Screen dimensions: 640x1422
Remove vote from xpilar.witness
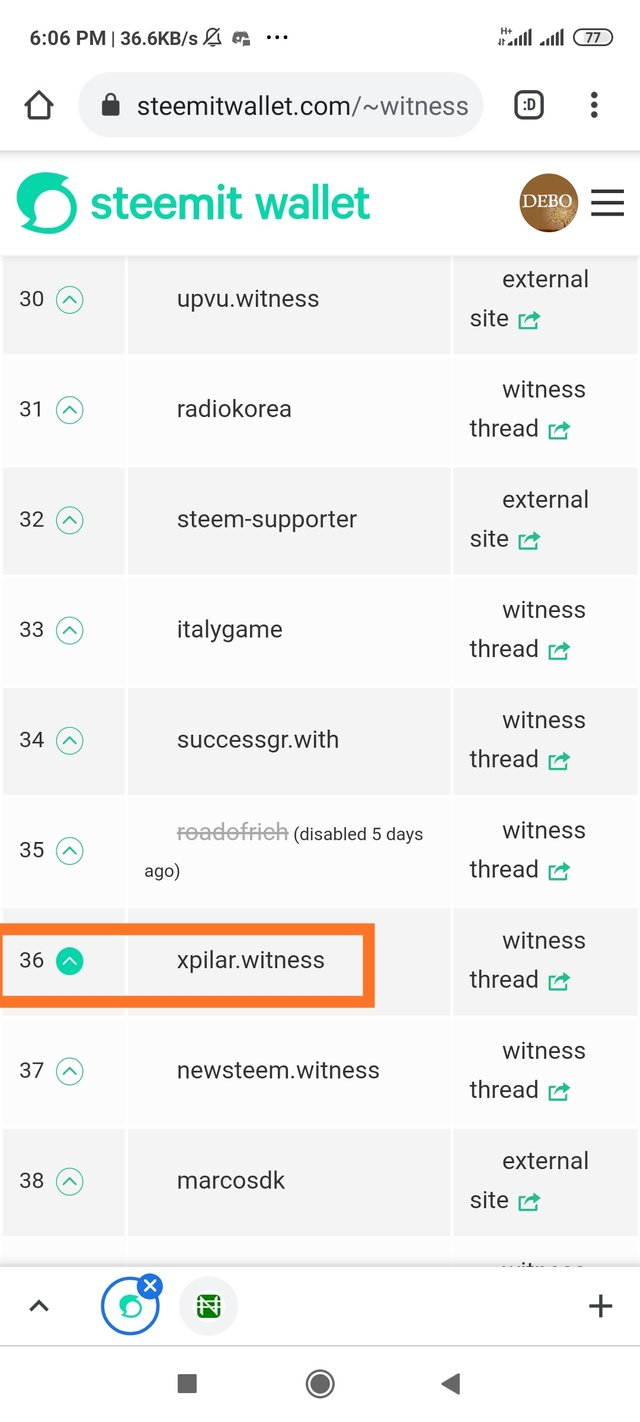(69, 961)
